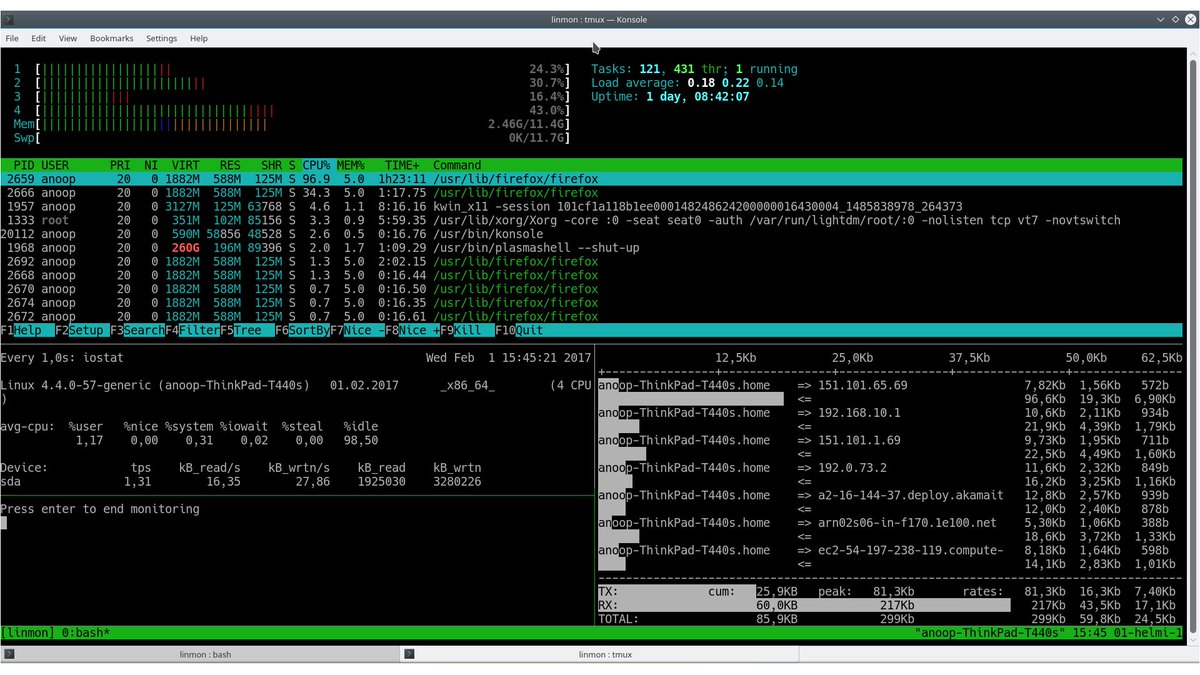Click the iftop TX totals row

(891, 592)
